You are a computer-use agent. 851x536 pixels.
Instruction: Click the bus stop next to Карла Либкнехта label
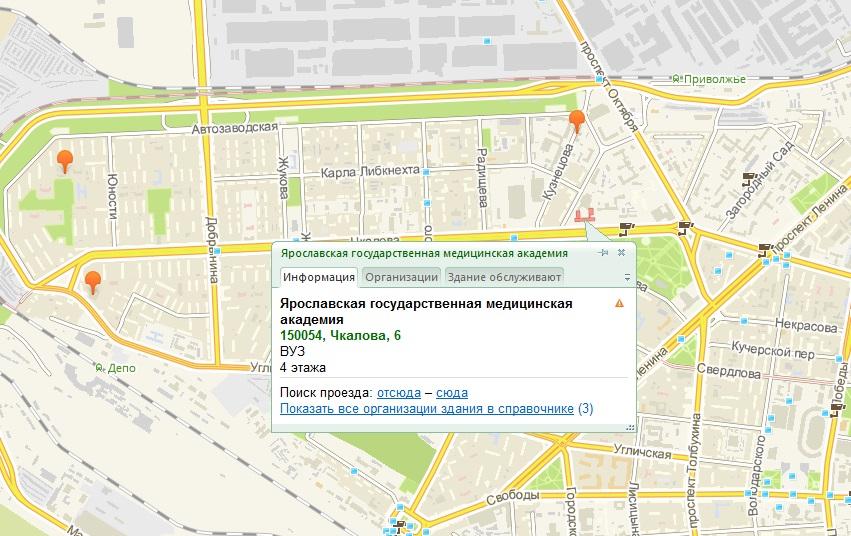click(x=426, y=172)
